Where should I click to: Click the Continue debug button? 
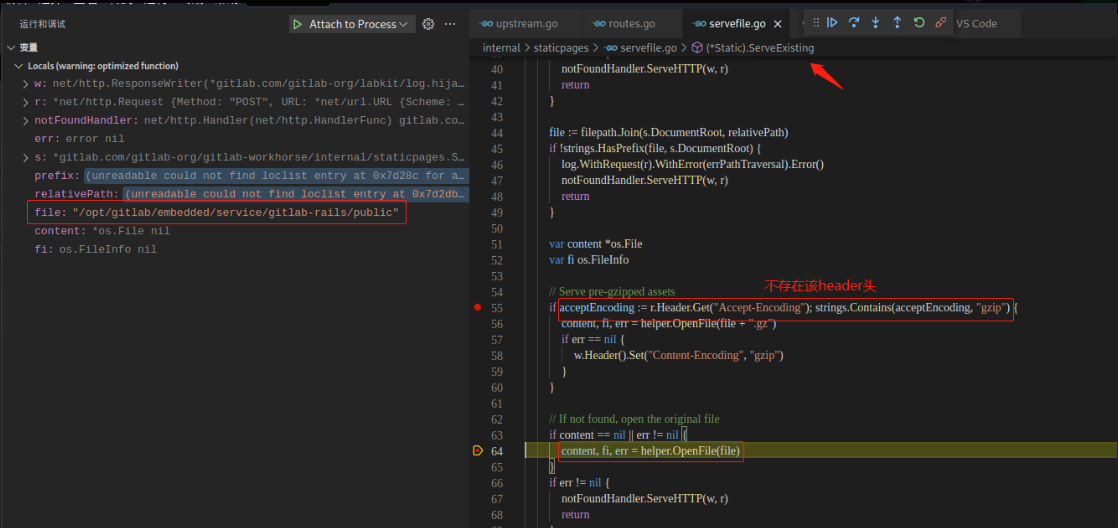[831, 23]
